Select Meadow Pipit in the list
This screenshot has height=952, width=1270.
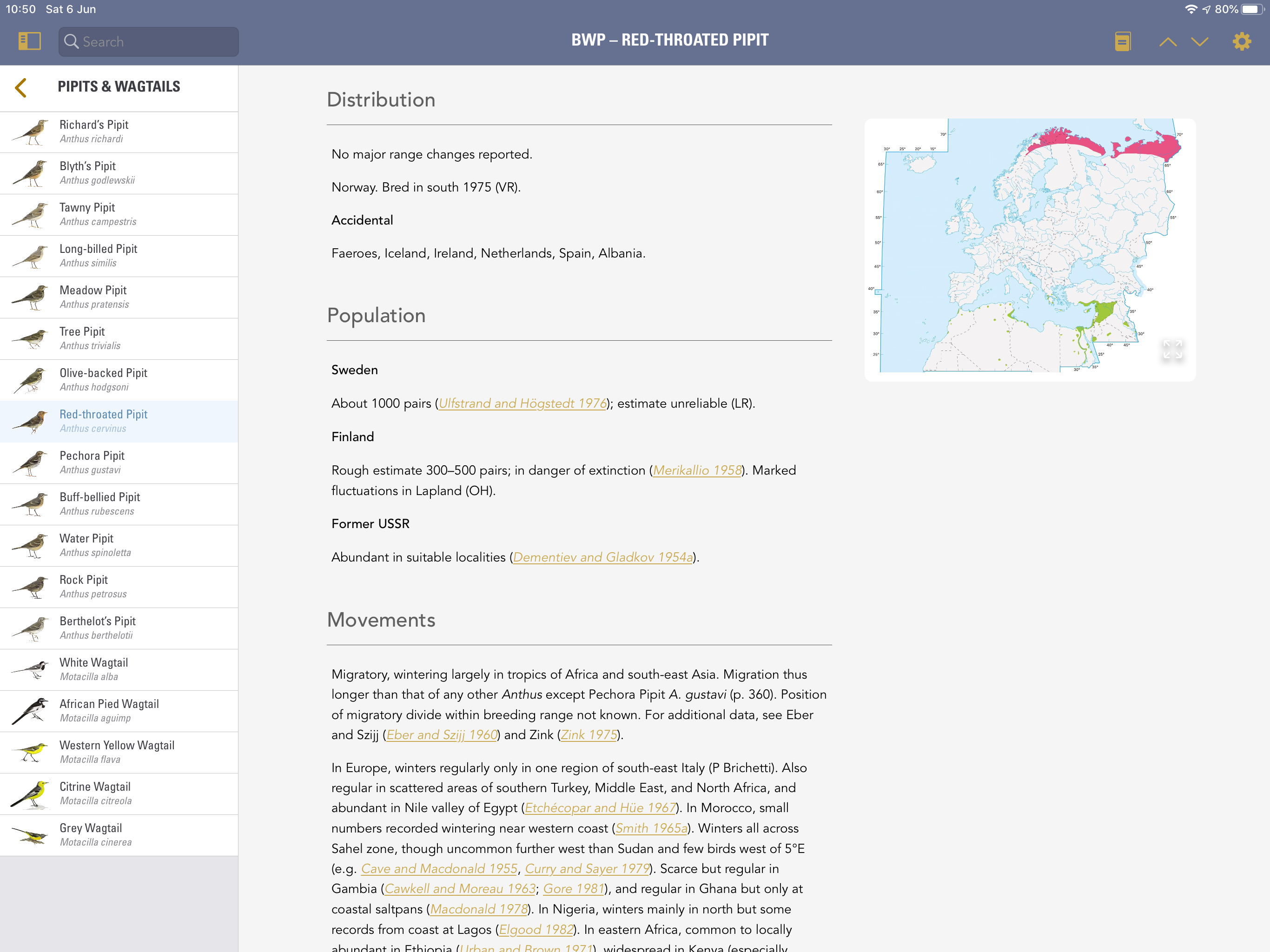click(x=119, y=297)
